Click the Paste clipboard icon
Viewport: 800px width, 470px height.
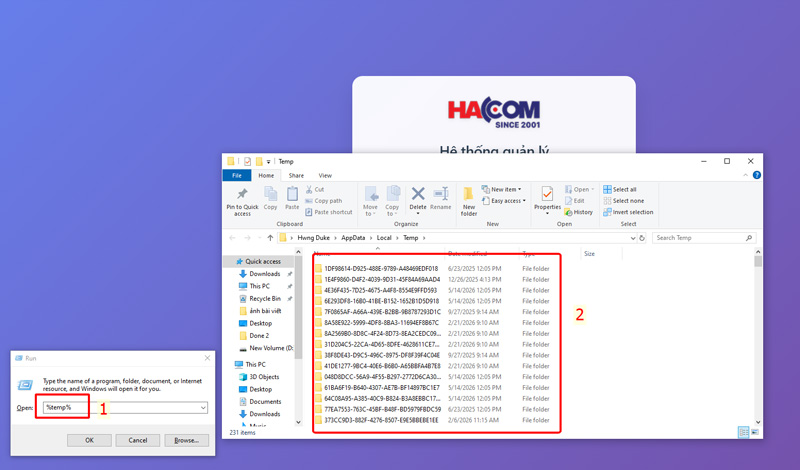(x=292, y=194)
